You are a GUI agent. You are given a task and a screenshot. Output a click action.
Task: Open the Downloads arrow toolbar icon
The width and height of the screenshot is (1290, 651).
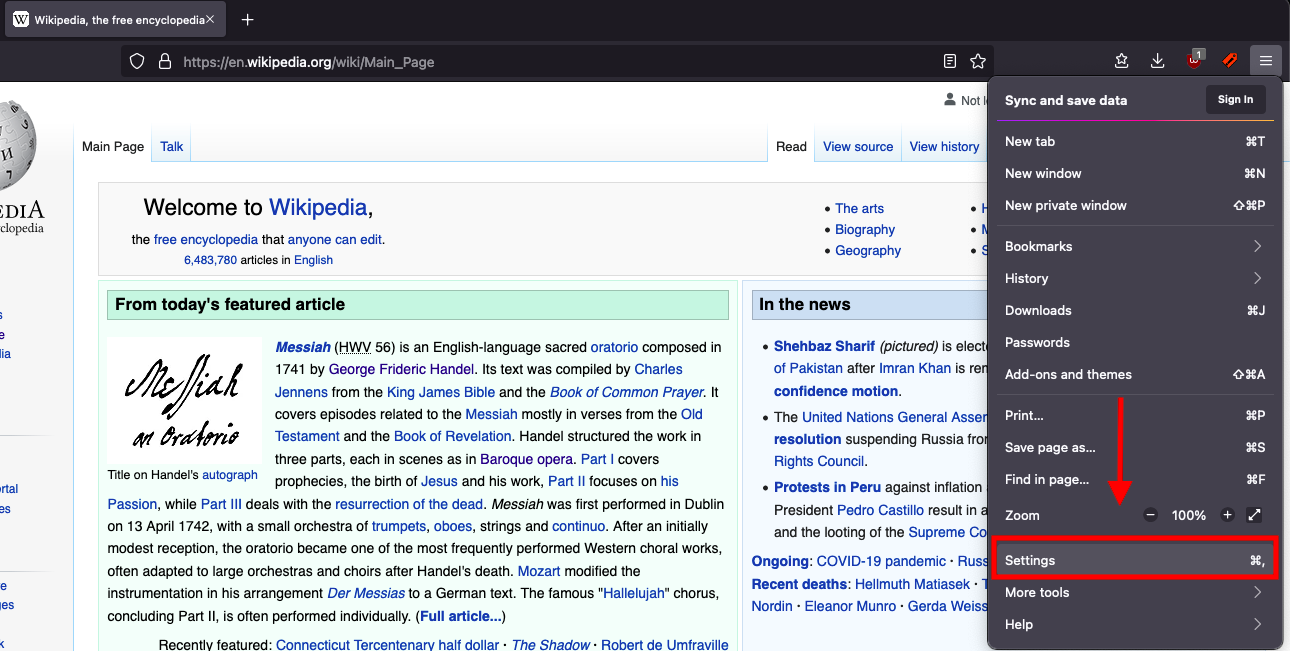click(x=1157, y=61)
